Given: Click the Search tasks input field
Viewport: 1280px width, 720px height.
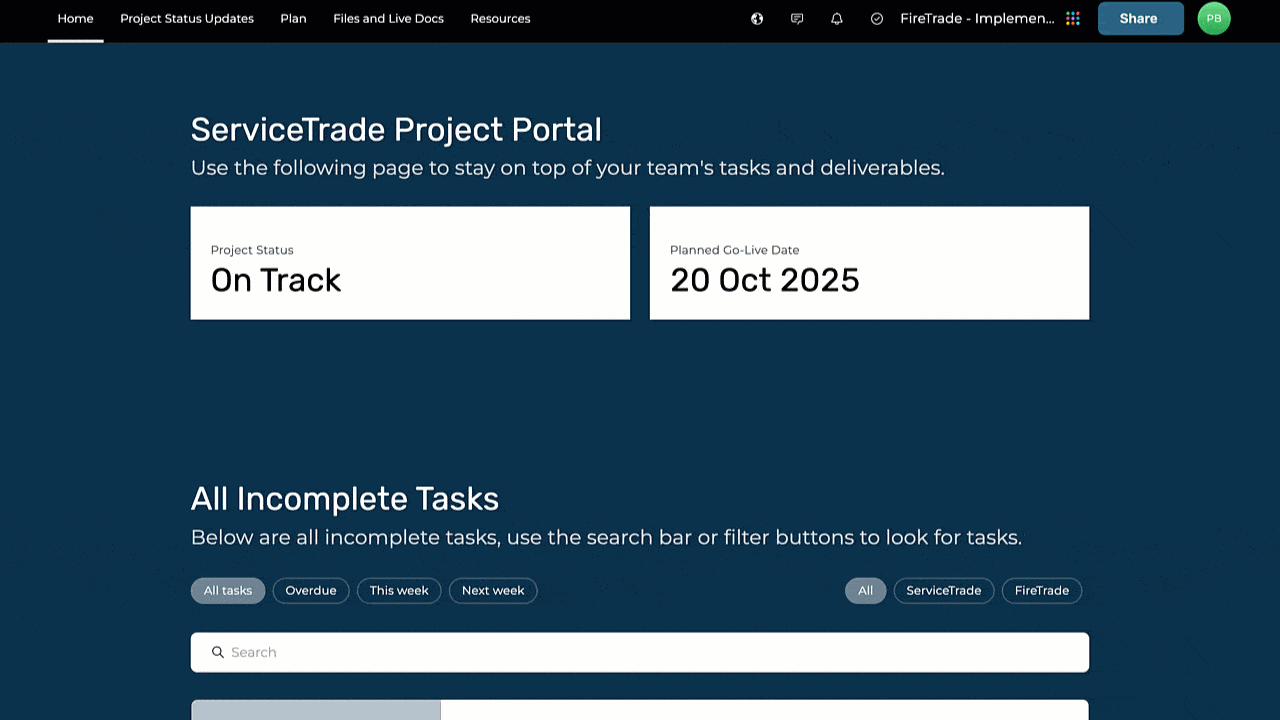Looking at the screenshot, I should point(640,652).
